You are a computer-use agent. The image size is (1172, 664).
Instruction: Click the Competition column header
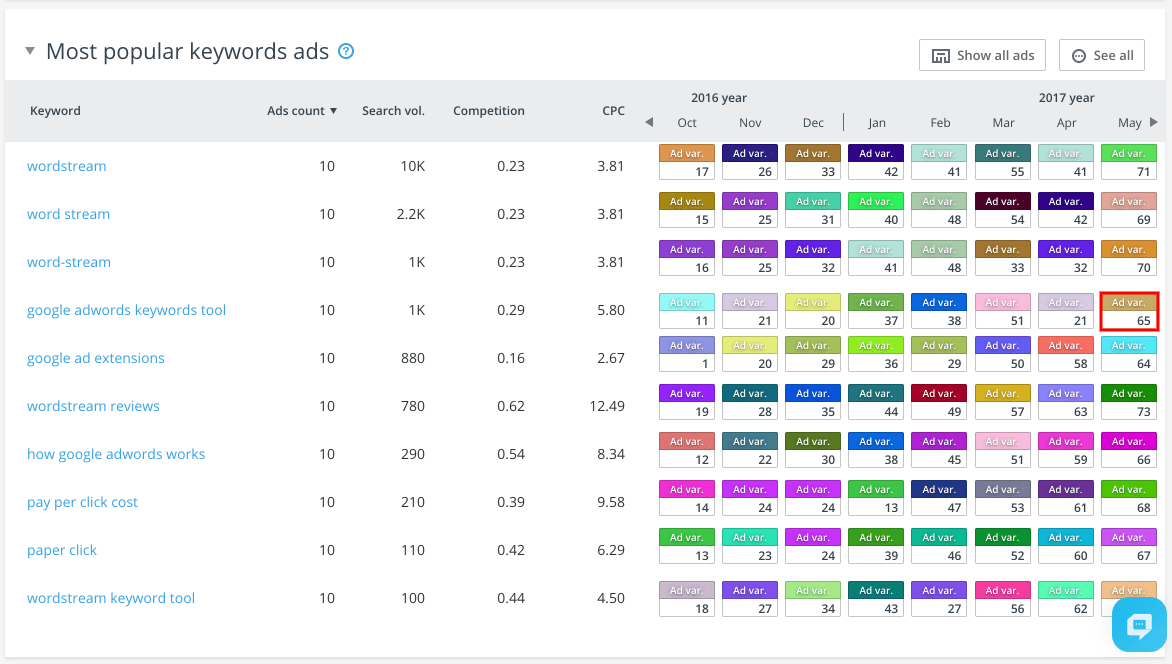click(x=488, y=111)
